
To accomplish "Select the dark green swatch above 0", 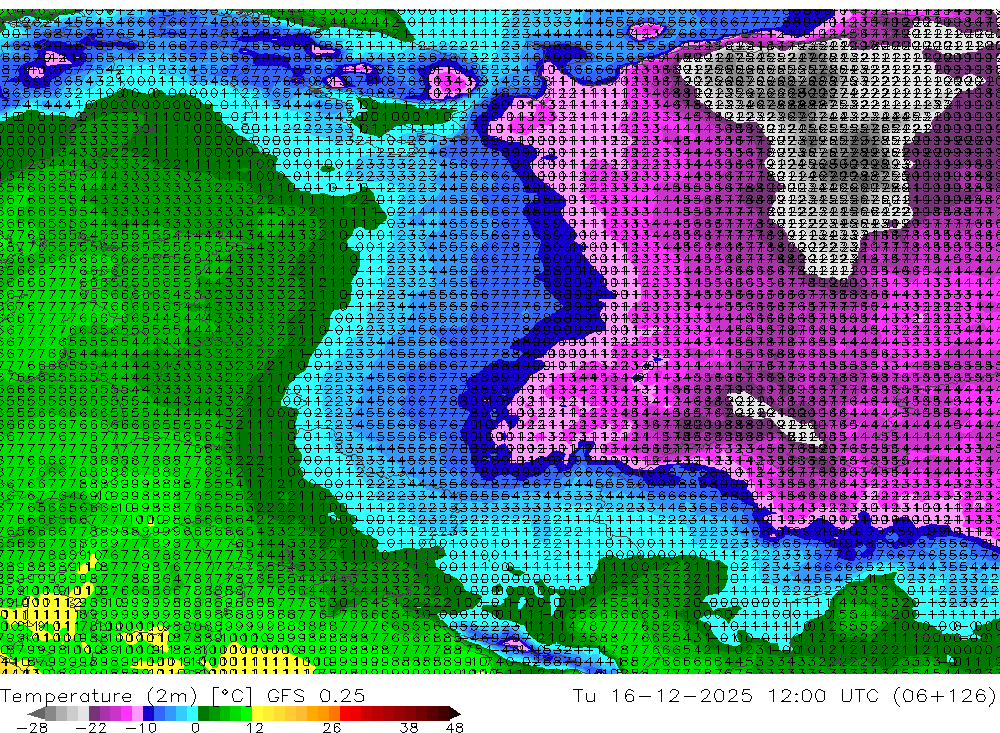I will (203, 713).
